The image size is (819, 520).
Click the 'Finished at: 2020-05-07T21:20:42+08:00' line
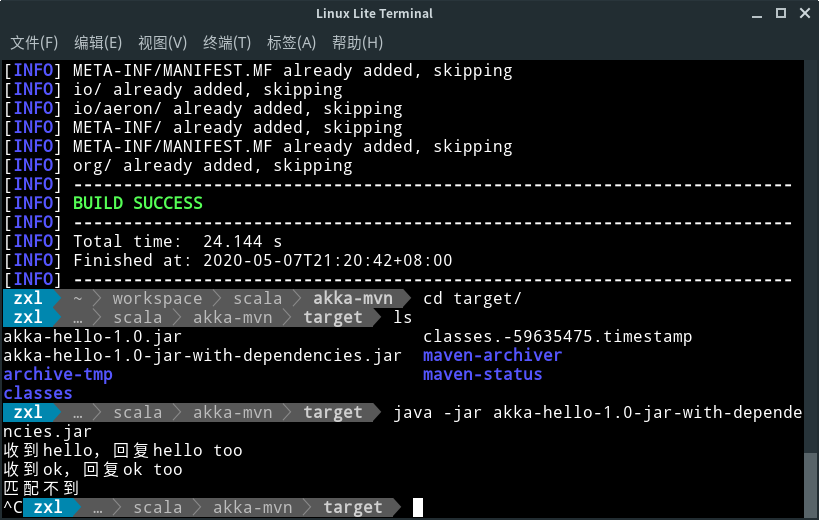tap(263, 260)
